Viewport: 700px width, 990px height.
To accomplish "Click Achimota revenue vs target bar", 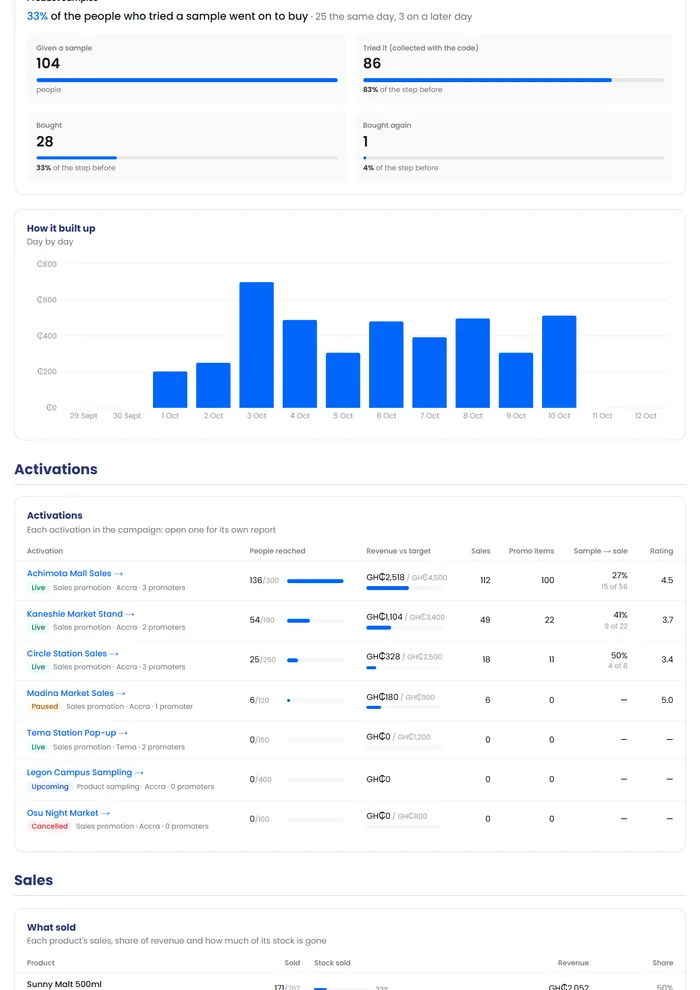I will (x=404, y=588).
